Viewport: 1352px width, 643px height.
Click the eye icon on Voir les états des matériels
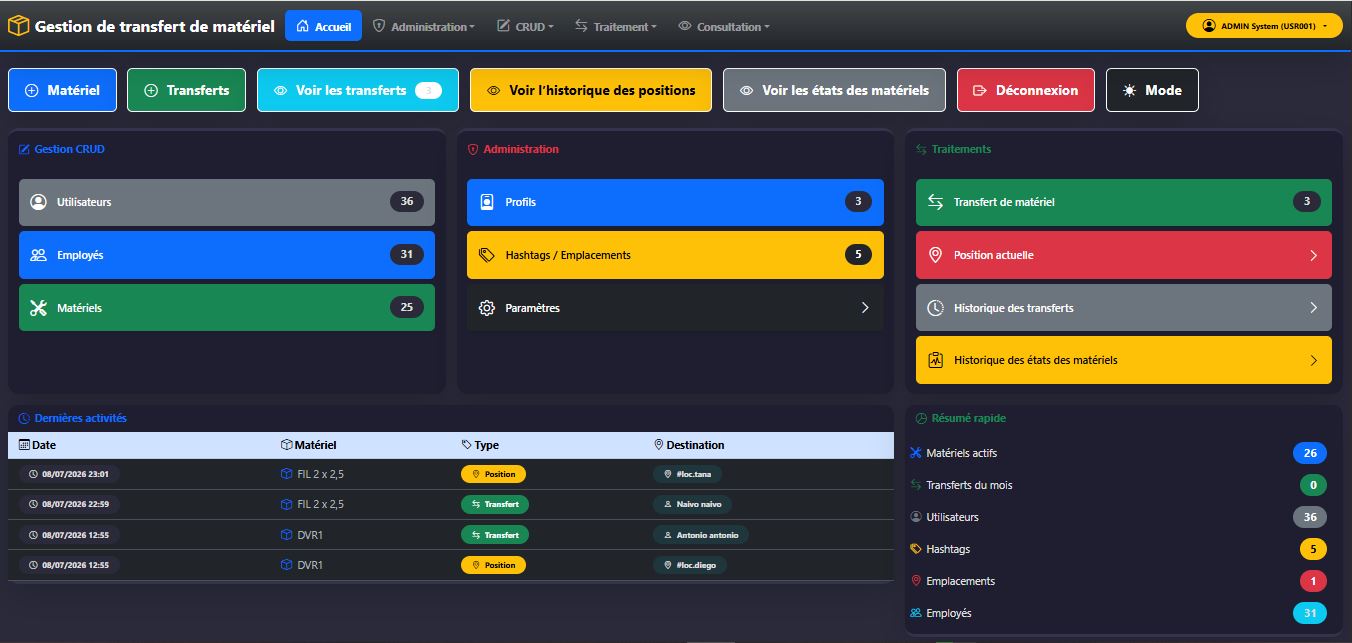coord(747,90)
